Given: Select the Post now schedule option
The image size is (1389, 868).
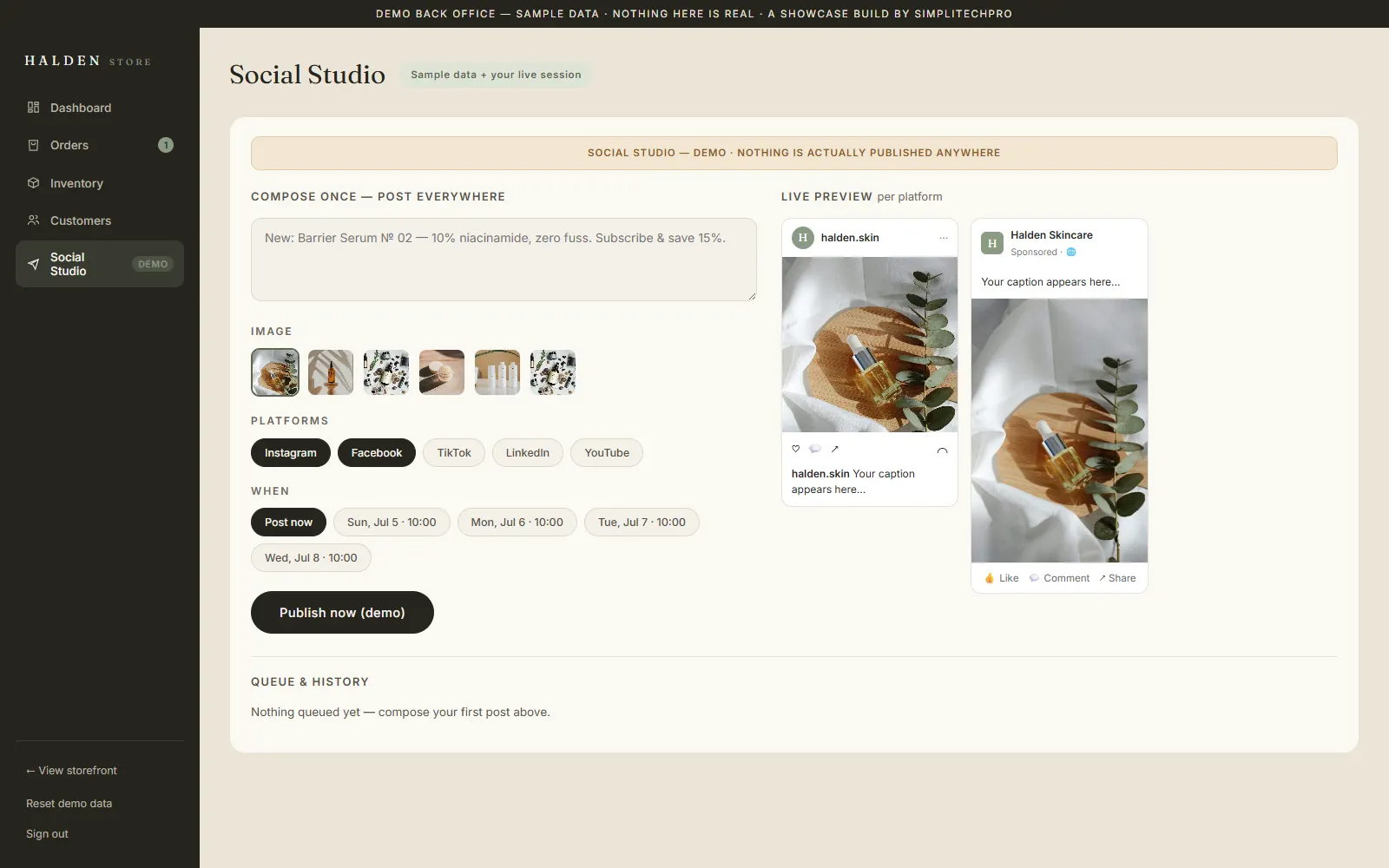Looking at the screenshot, I should tap(288, 523).
